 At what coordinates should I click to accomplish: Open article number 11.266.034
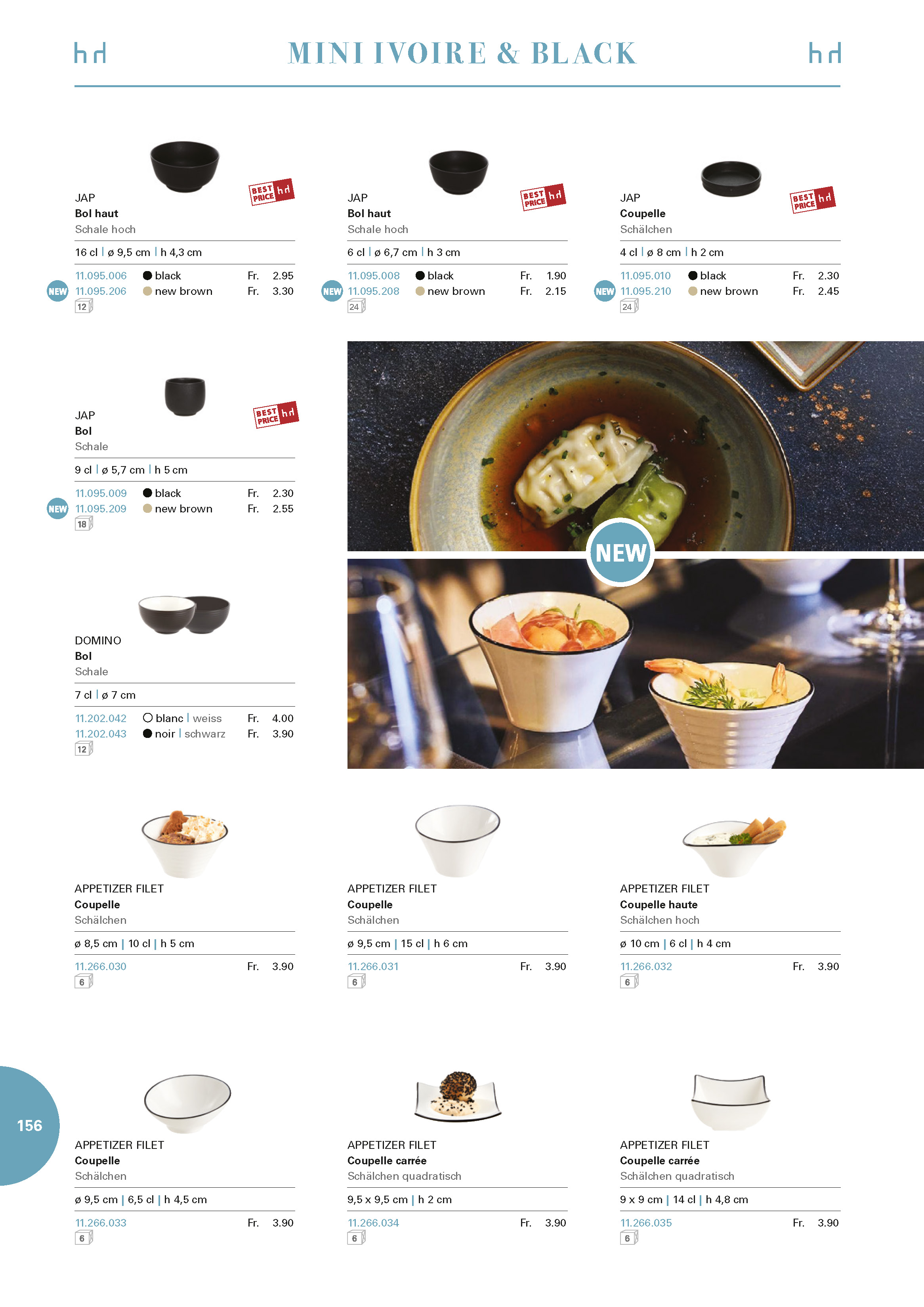coord(374,1223)
